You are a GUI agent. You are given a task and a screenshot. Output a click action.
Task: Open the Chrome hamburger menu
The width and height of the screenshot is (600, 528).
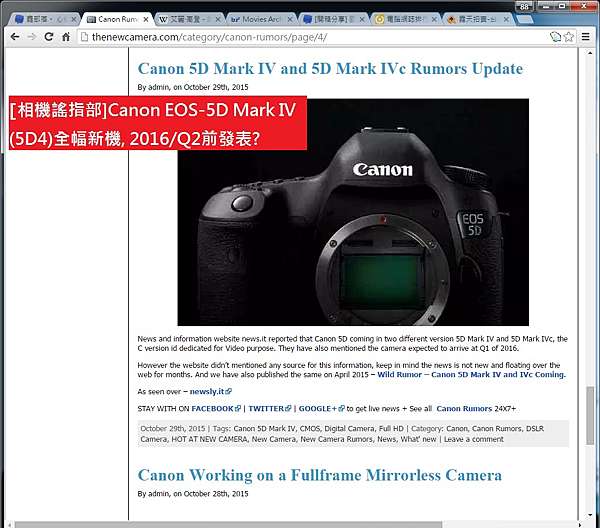(x=585, y=37)
